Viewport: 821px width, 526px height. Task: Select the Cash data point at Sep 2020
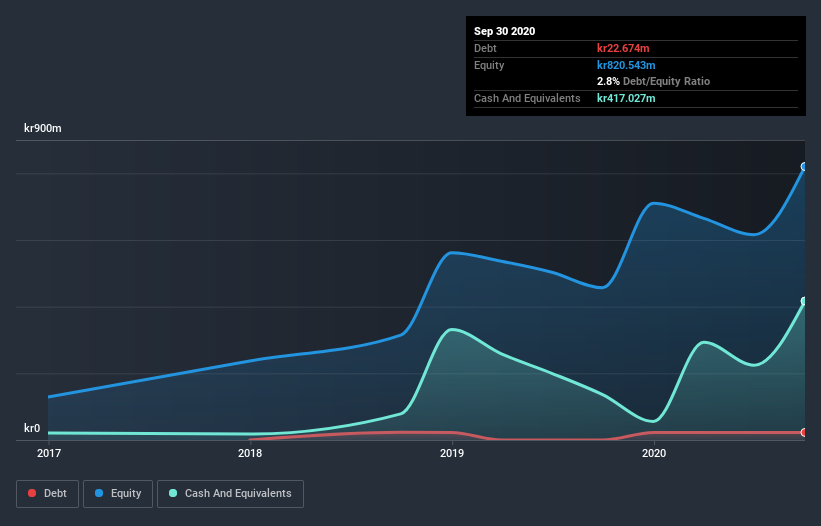coord(804,301)
